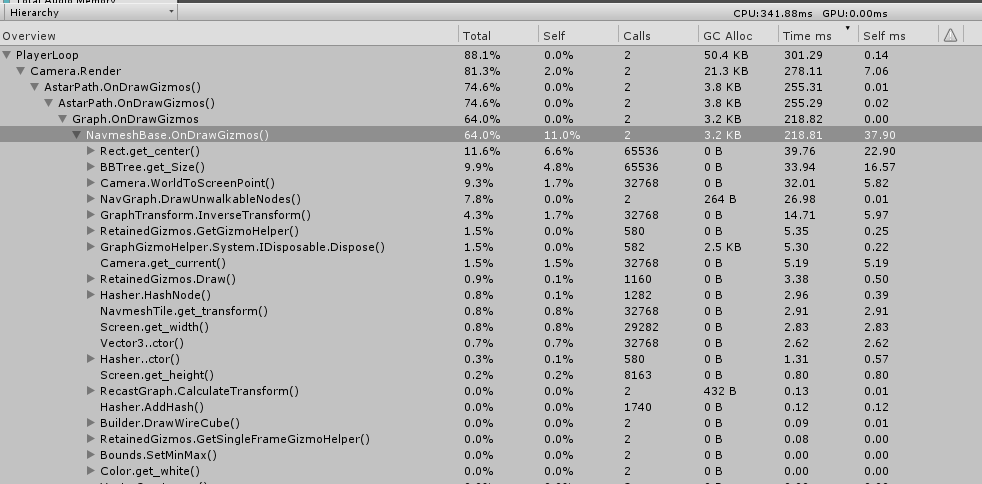Click the 301.29 time value

[x=801, y=55]
